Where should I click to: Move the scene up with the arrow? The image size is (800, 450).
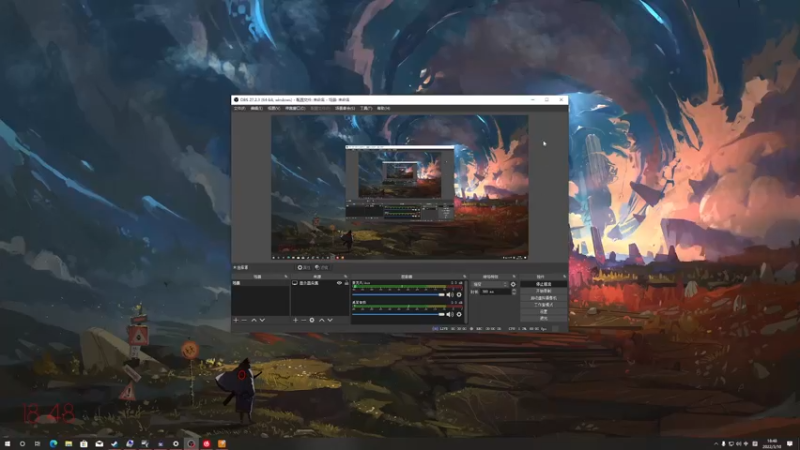click(254, 320)
